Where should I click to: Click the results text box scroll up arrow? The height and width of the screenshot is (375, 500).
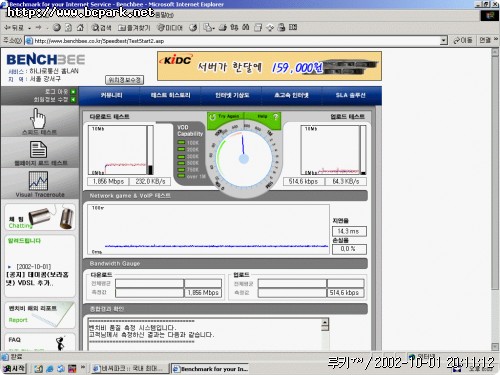point(325,322)
